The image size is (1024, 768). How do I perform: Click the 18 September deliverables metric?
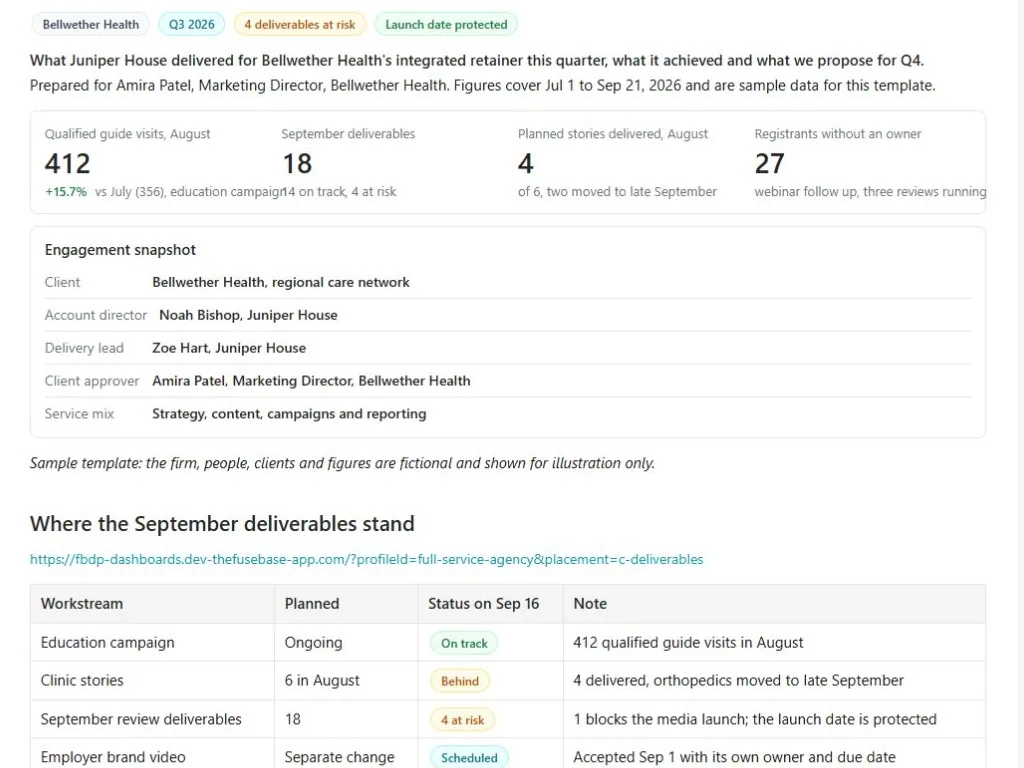[x=297, y=163]
